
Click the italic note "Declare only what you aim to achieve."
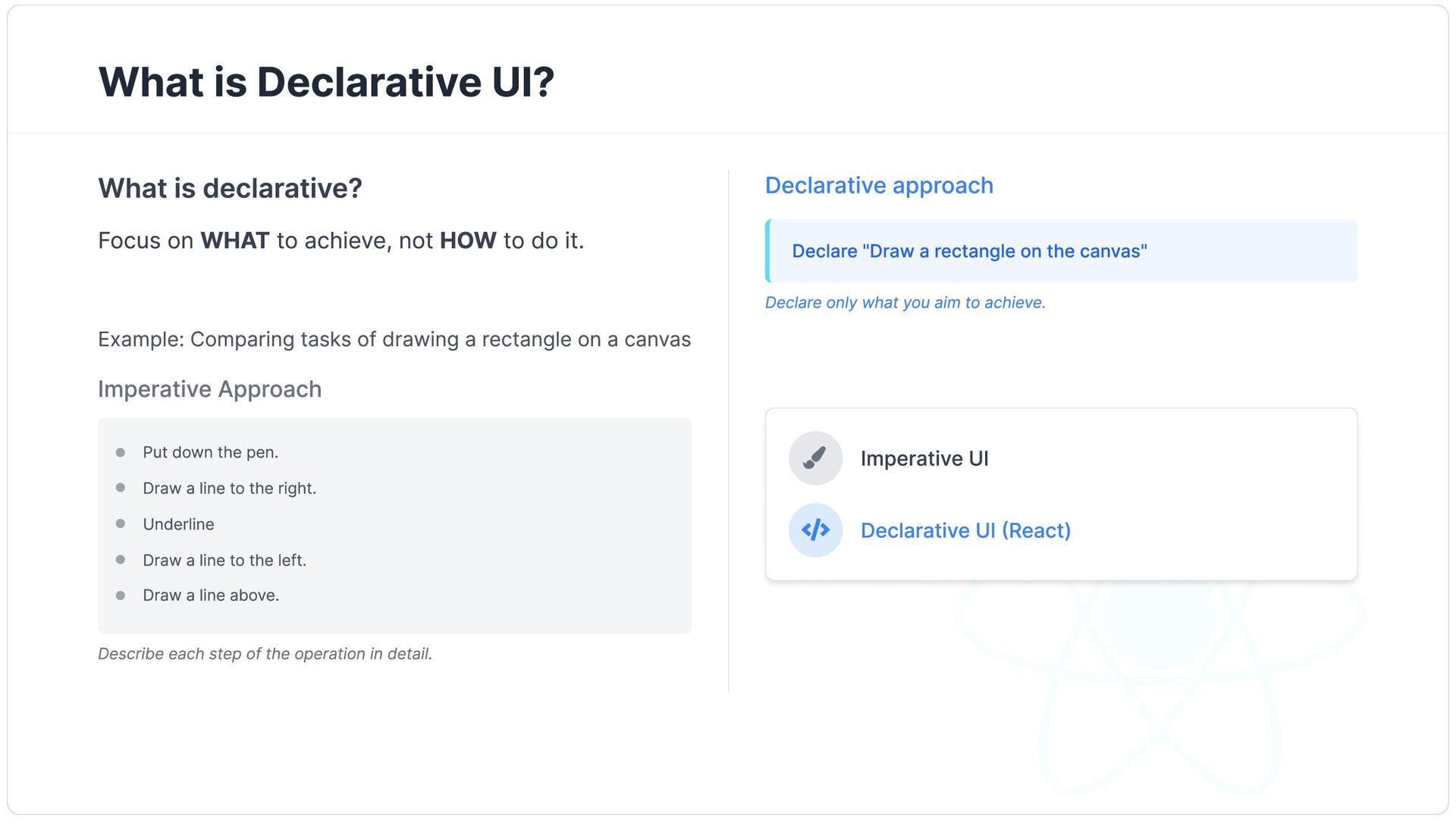click(x=905, y=303)
